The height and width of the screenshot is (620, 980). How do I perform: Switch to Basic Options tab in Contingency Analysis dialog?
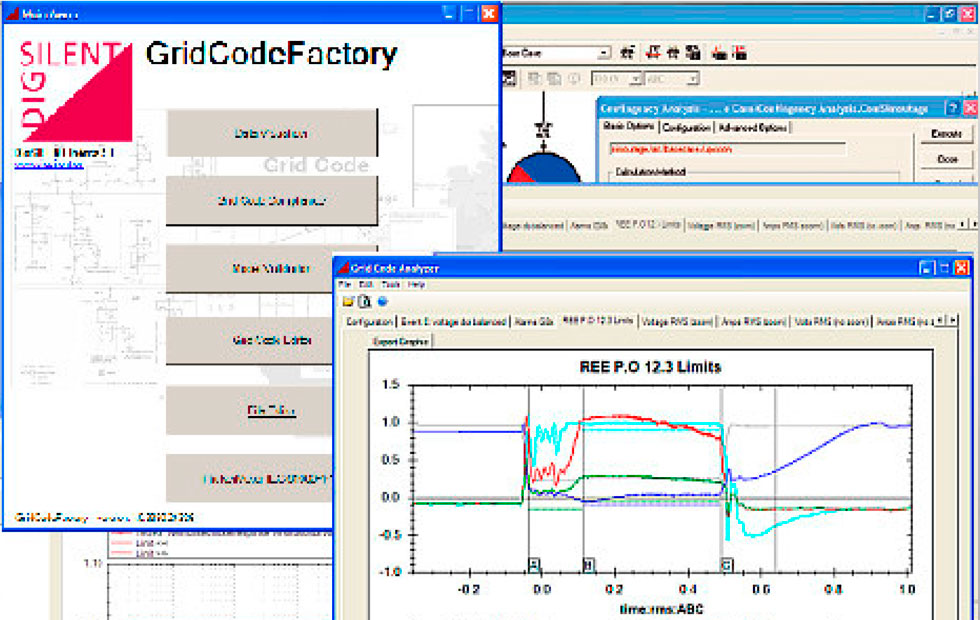click(629, 126)
